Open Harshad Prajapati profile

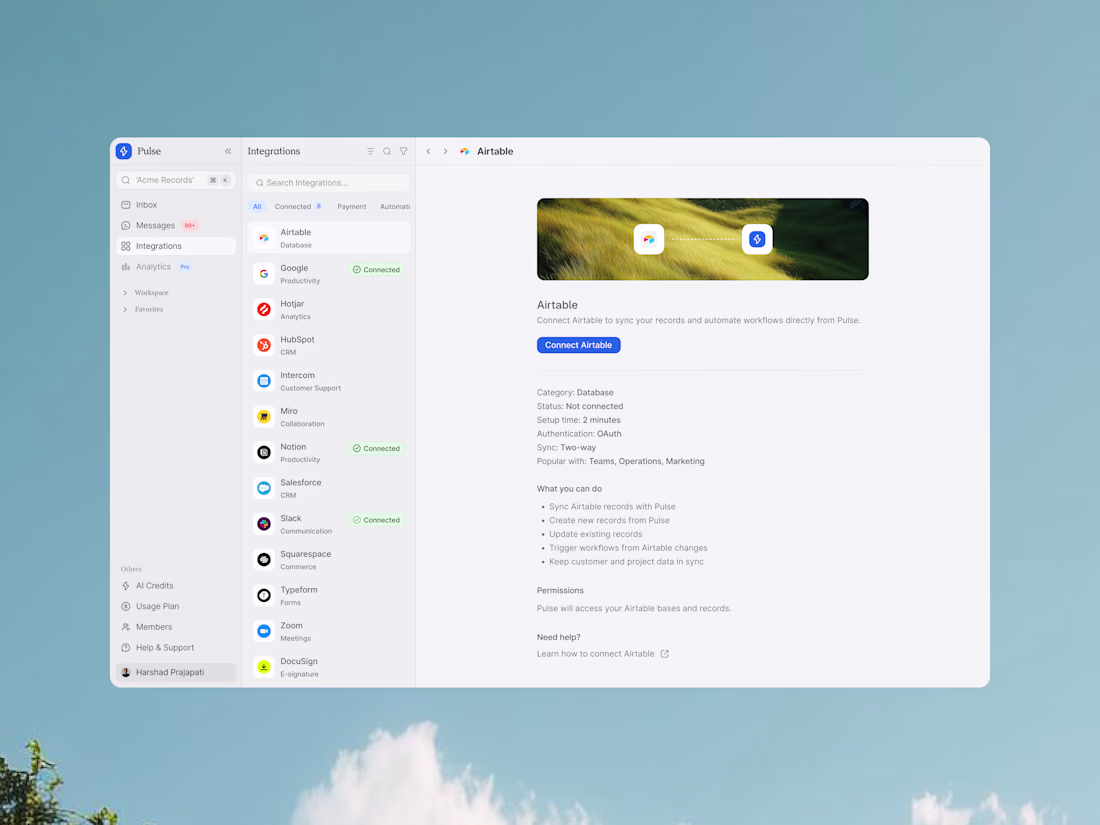pyautogui.click(x=175, y=672)
